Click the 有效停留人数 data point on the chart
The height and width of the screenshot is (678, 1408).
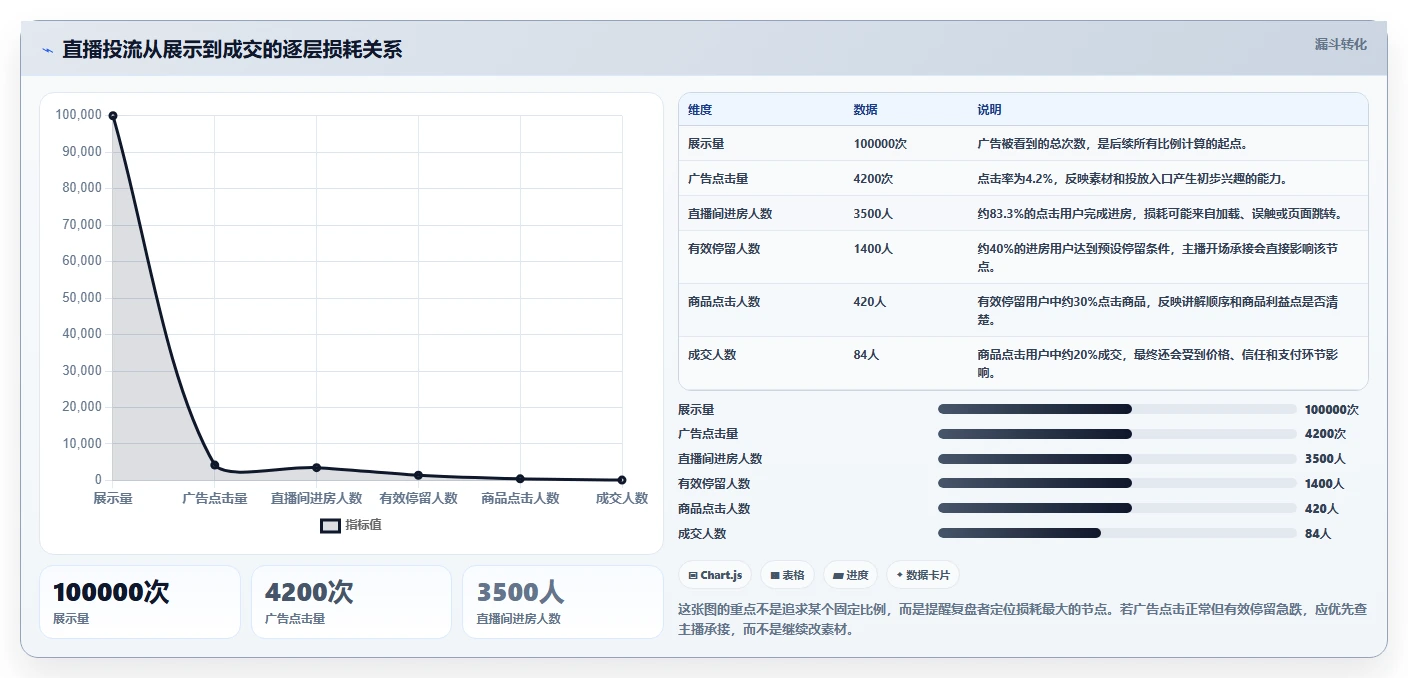coord(418,475)
